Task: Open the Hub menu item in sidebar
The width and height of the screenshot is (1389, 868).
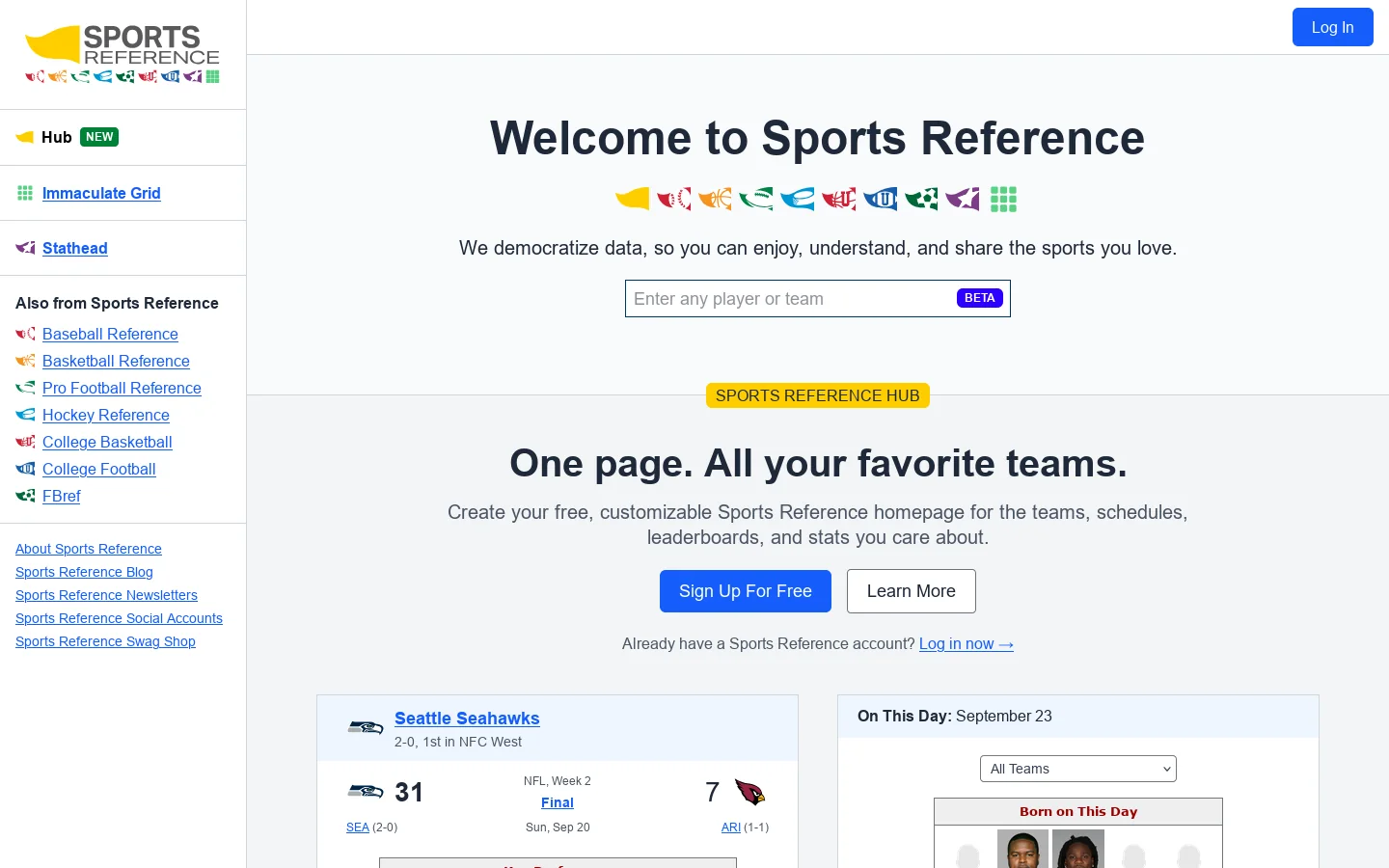Action: tap(57, 137)
